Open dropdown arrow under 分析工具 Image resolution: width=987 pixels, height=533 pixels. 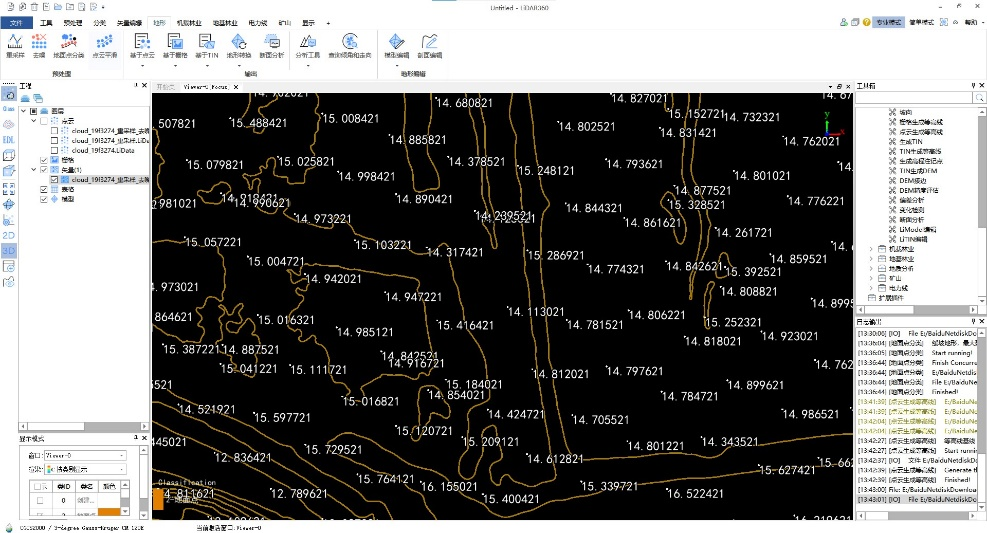coord(308,65)
